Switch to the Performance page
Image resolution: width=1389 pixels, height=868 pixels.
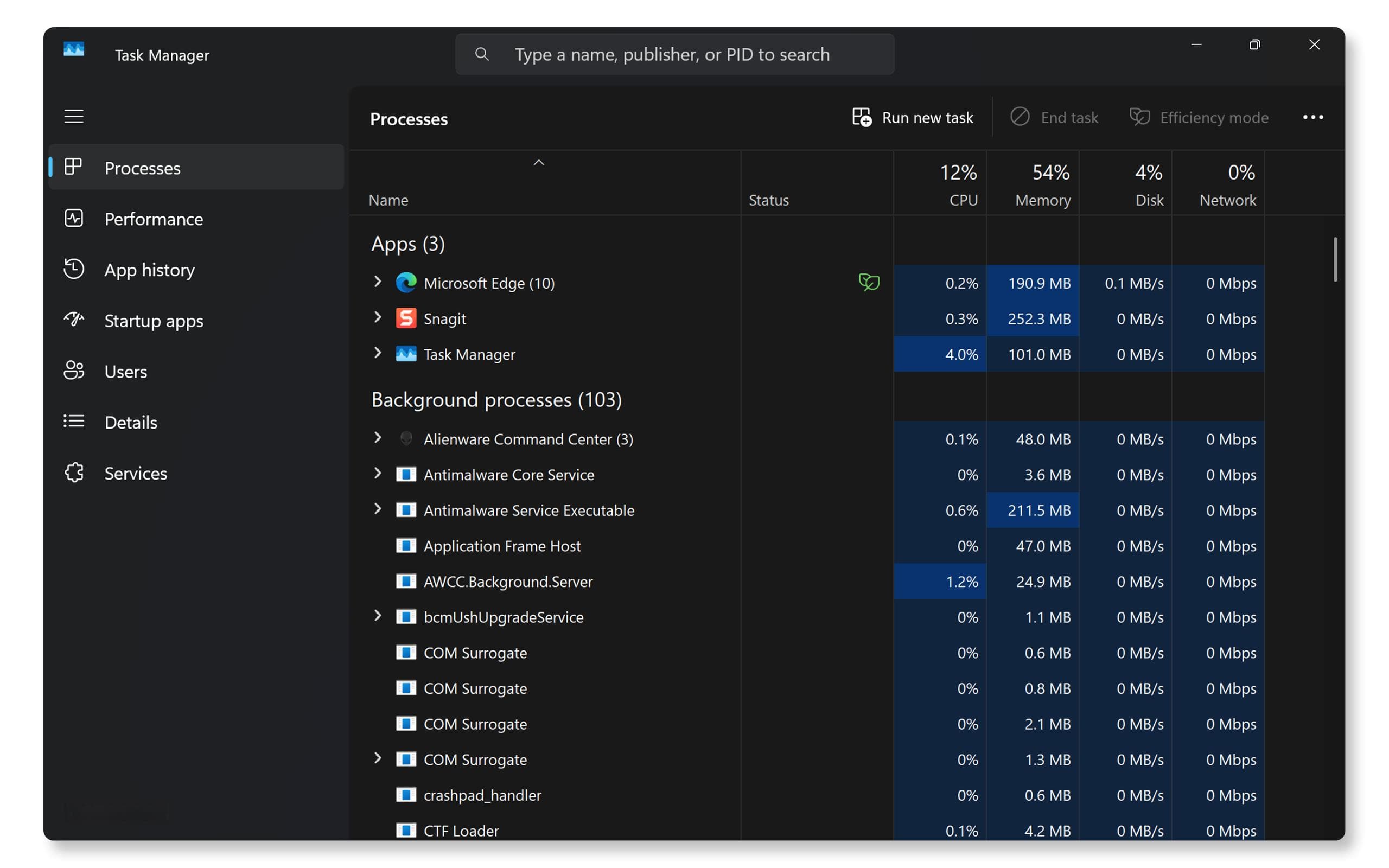click(196, 219)
